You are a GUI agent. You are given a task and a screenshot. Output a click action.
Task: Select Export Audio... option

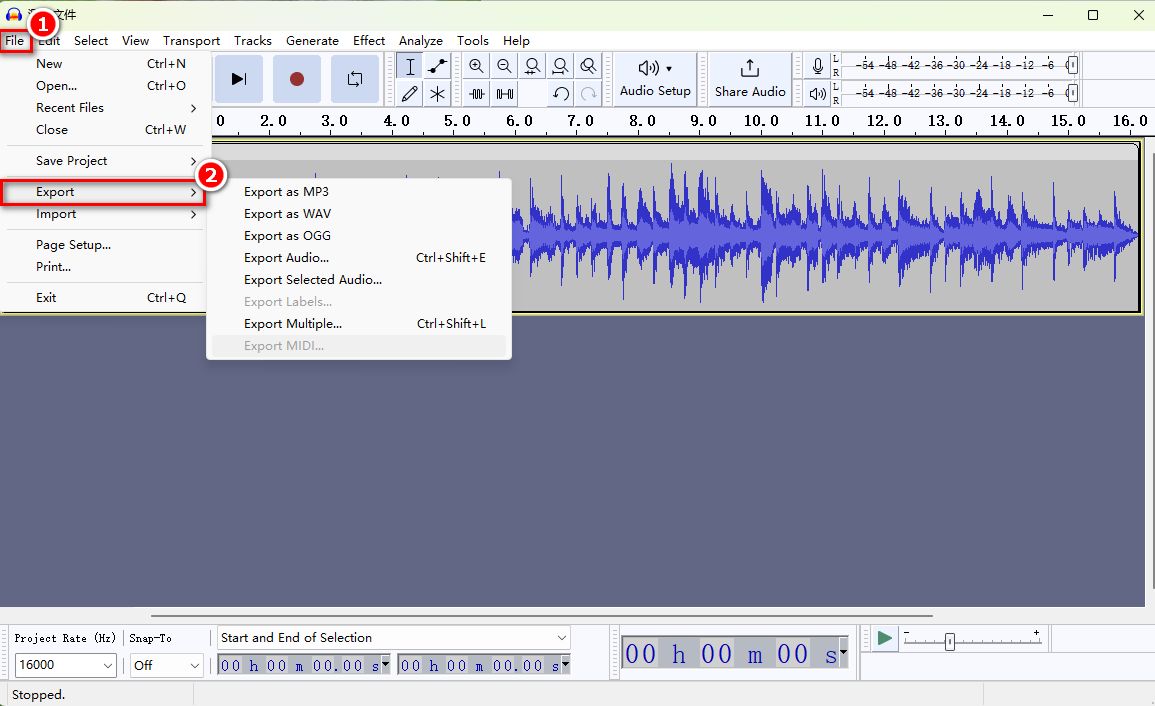point(359,258)
